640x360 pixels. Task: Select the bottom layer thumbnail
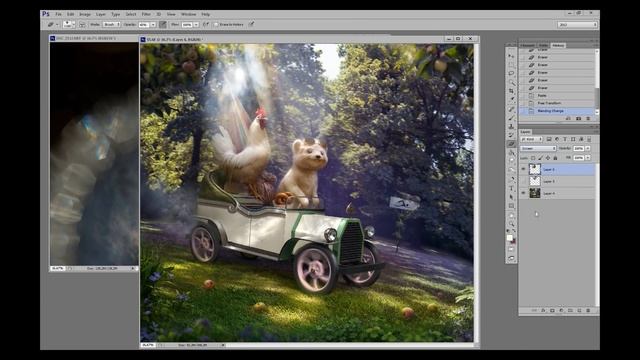point(535,193)
